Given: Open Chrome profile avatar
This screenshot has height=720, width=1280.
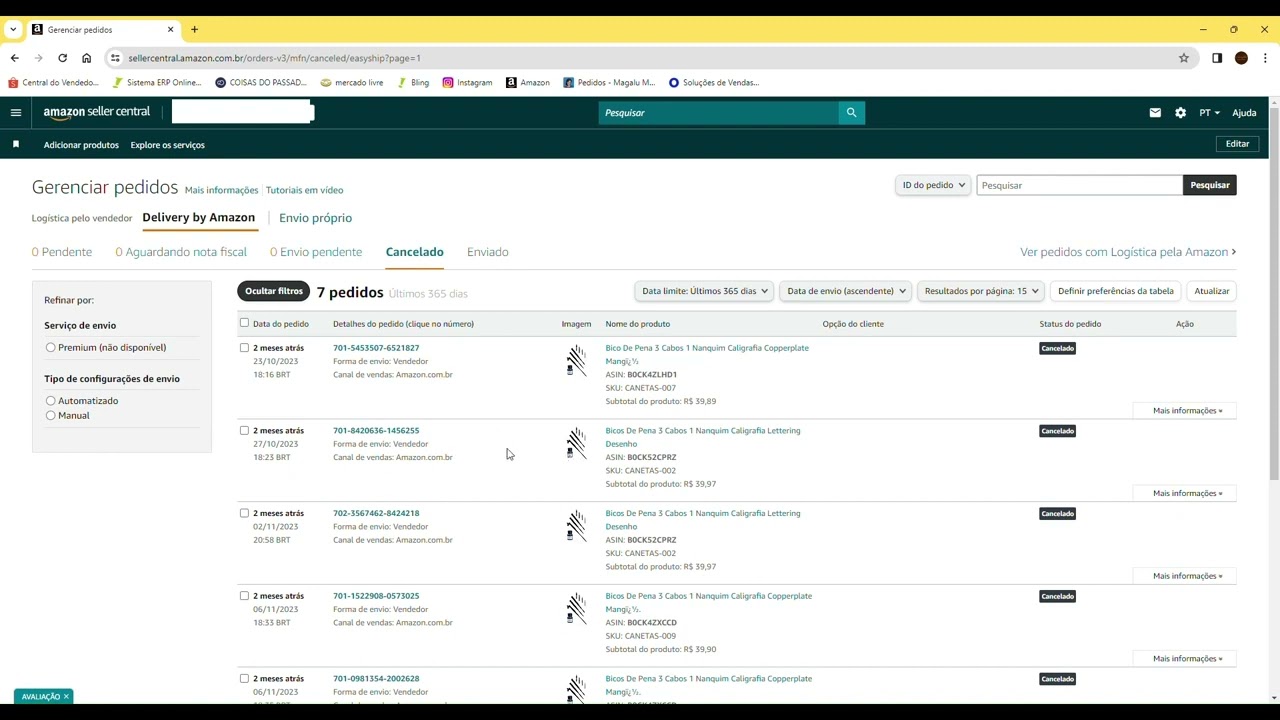Looking at the screenshot, I should point(1241,58).
